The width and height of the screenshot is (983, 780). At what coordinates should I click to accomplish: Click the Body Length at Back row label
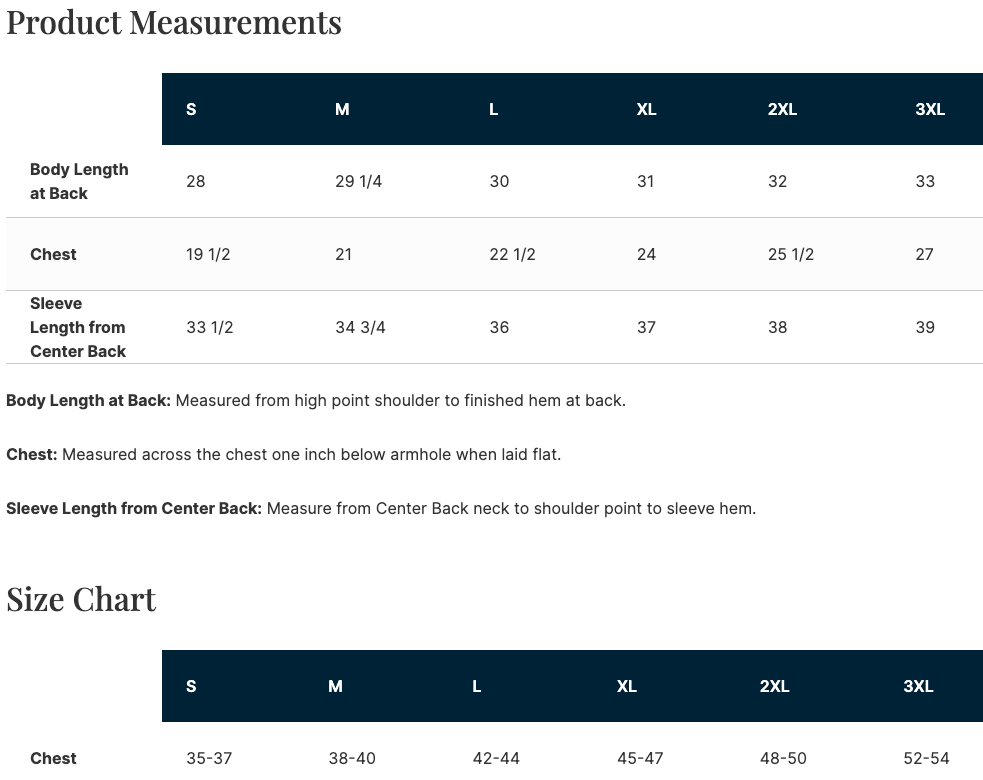79,181
